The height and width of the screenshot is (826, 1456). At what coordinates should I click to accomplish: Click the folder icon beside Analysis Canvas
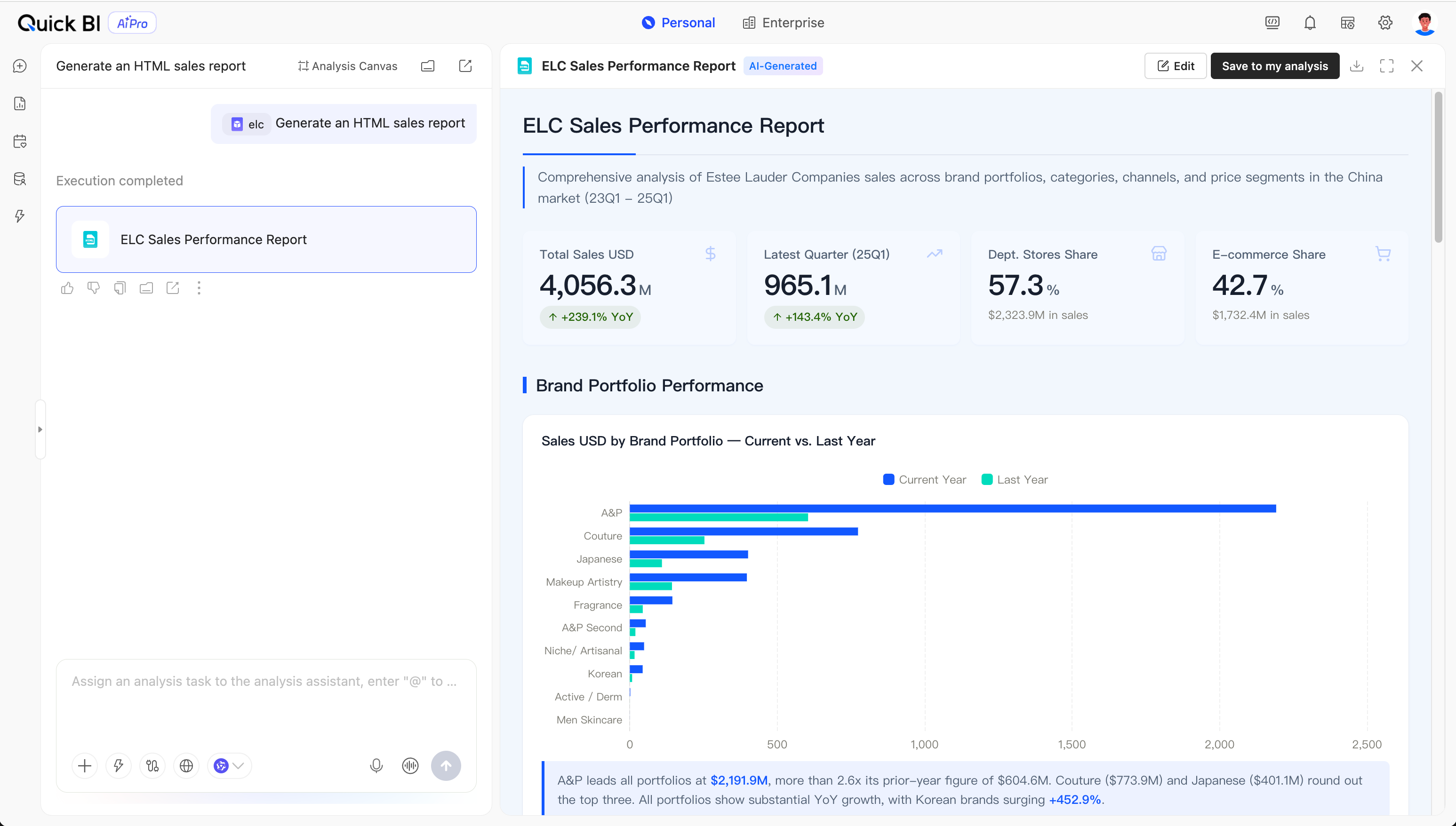(x=428, y=66)
